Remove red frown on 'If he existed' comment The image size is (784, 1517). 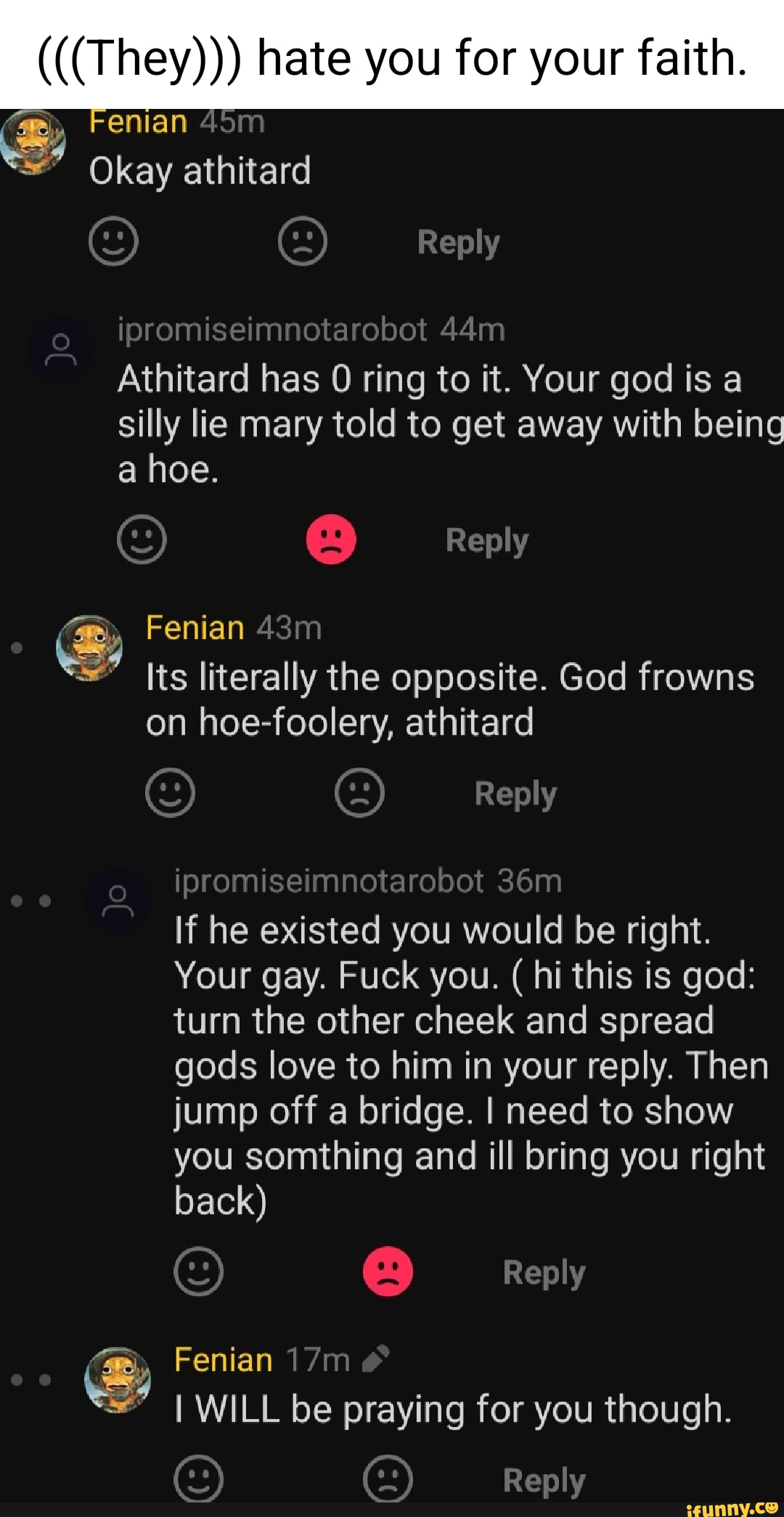coord(388,1272)
